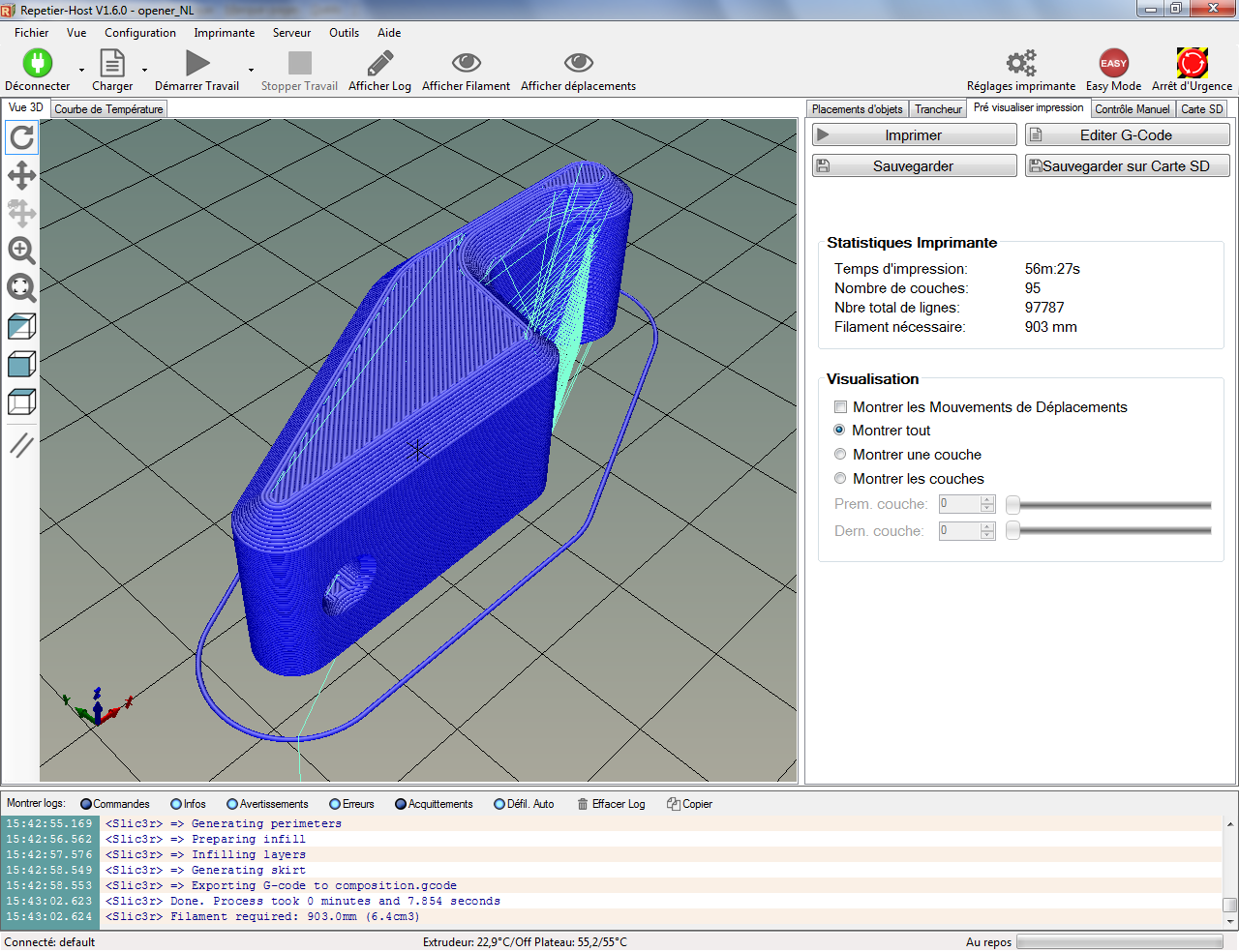Switch to Courbe de Température tab

(x=108, y=109)
